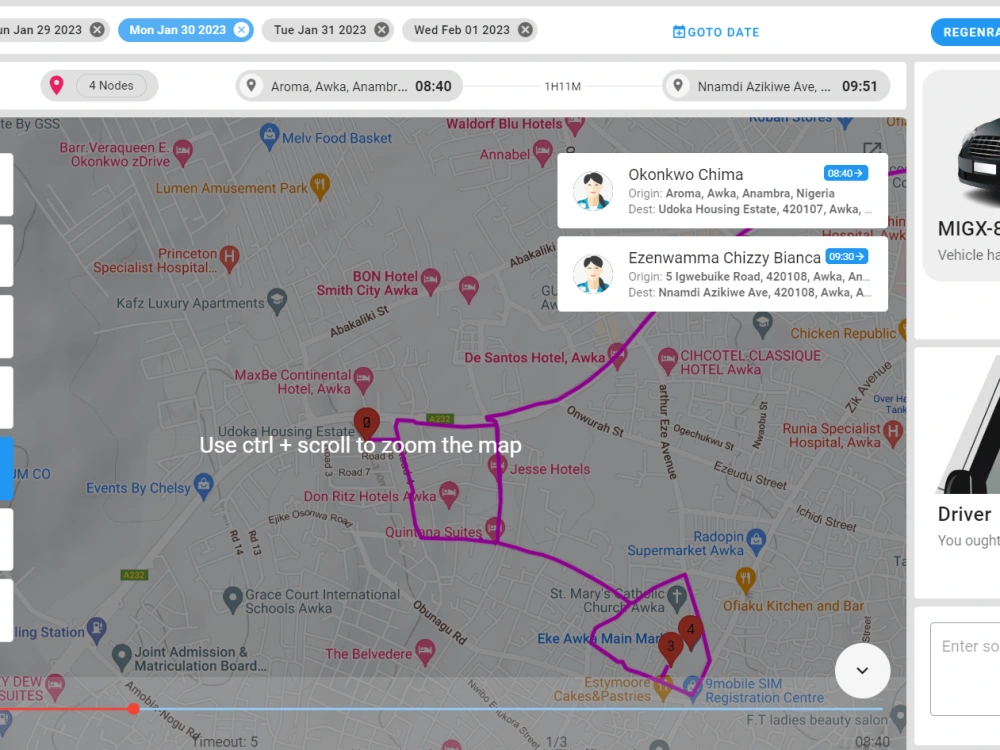Click the Runia Specialist Hospital icon
1000x750 pixels.
[893, 434]
